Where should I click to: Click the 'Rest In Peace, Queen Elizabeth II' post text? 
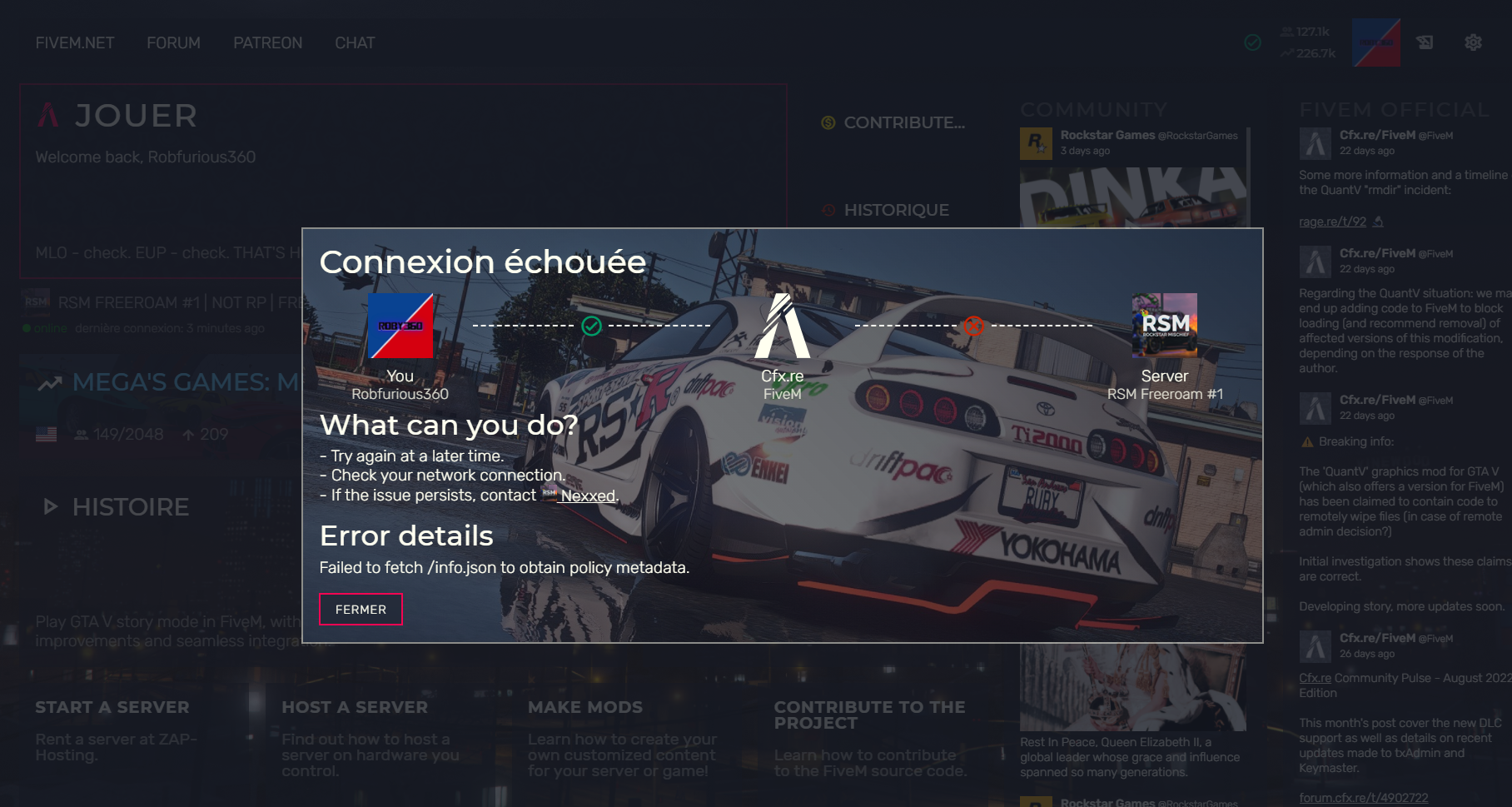[1130, 757]
